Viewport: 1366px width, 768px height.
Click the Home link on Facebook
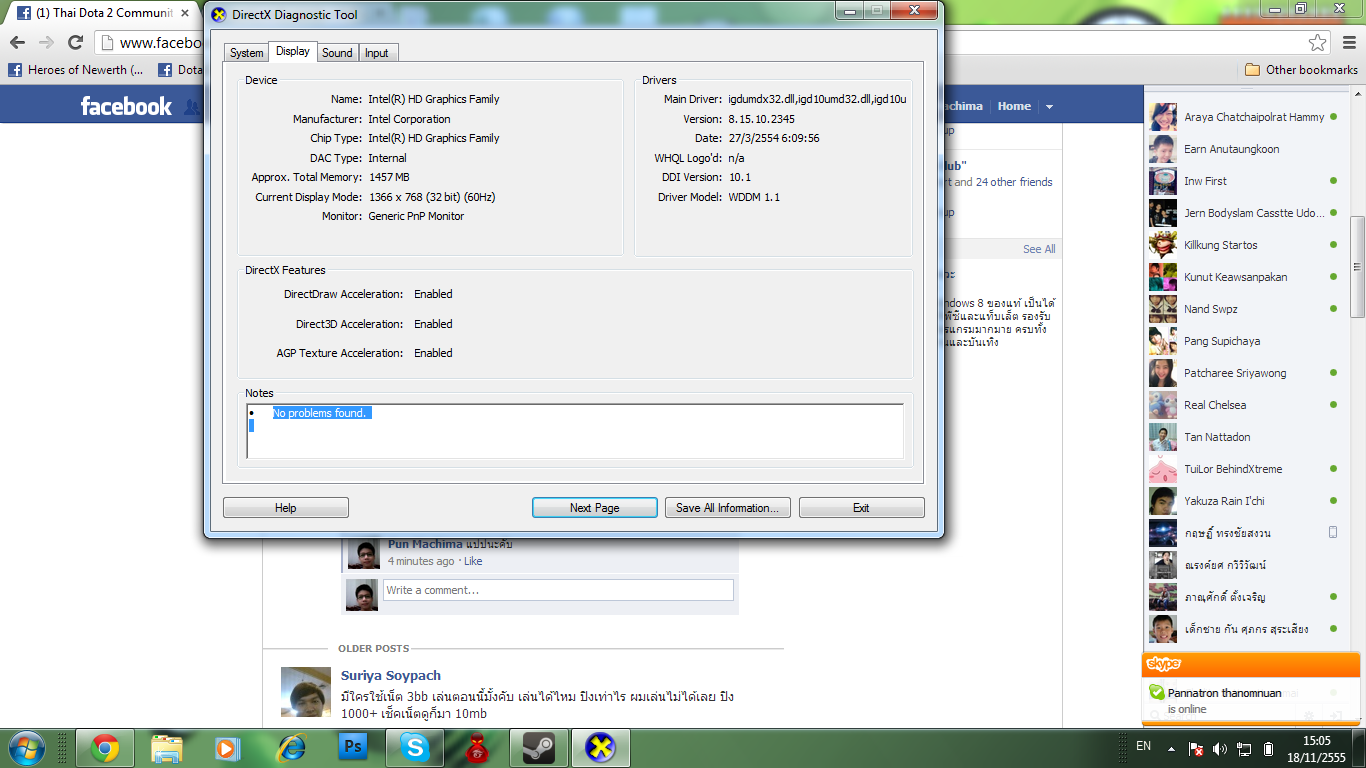pos(1014,106)
